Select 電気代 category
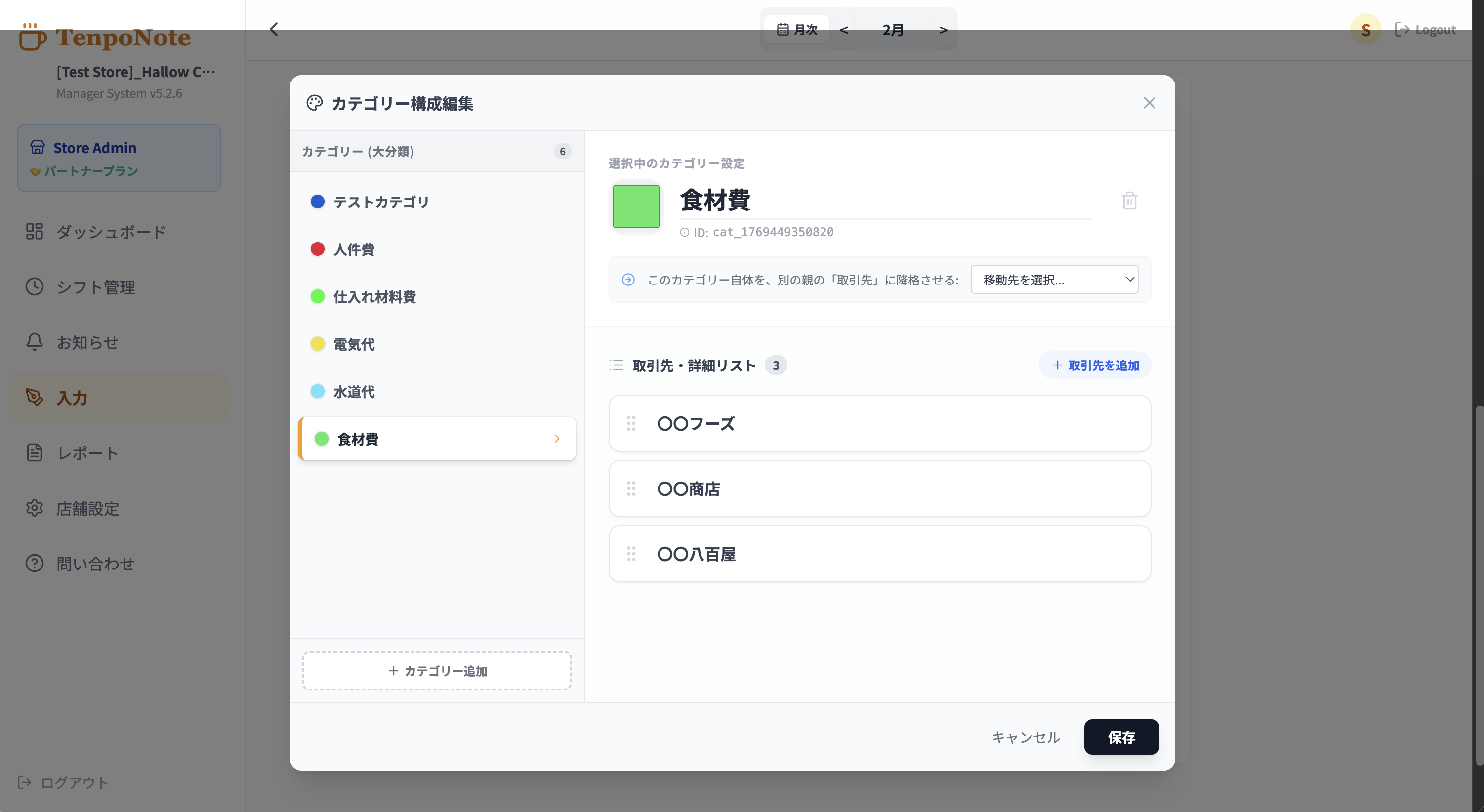The height and width of the screenshot is (812, 1484). [x=437, y=344]
